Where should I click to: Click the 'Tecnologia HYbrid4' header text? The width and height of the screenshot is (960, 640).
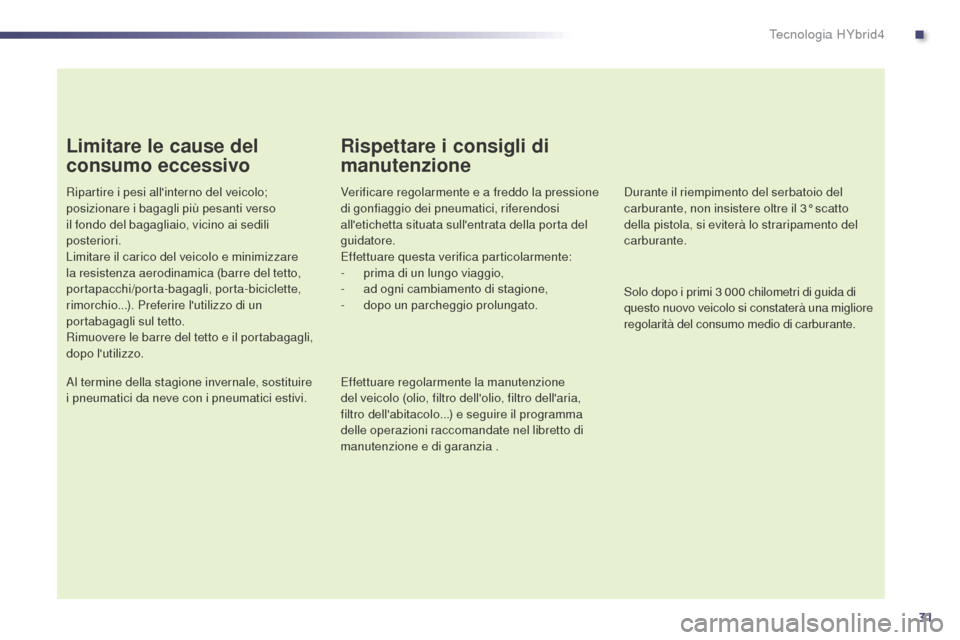(826, 35)
